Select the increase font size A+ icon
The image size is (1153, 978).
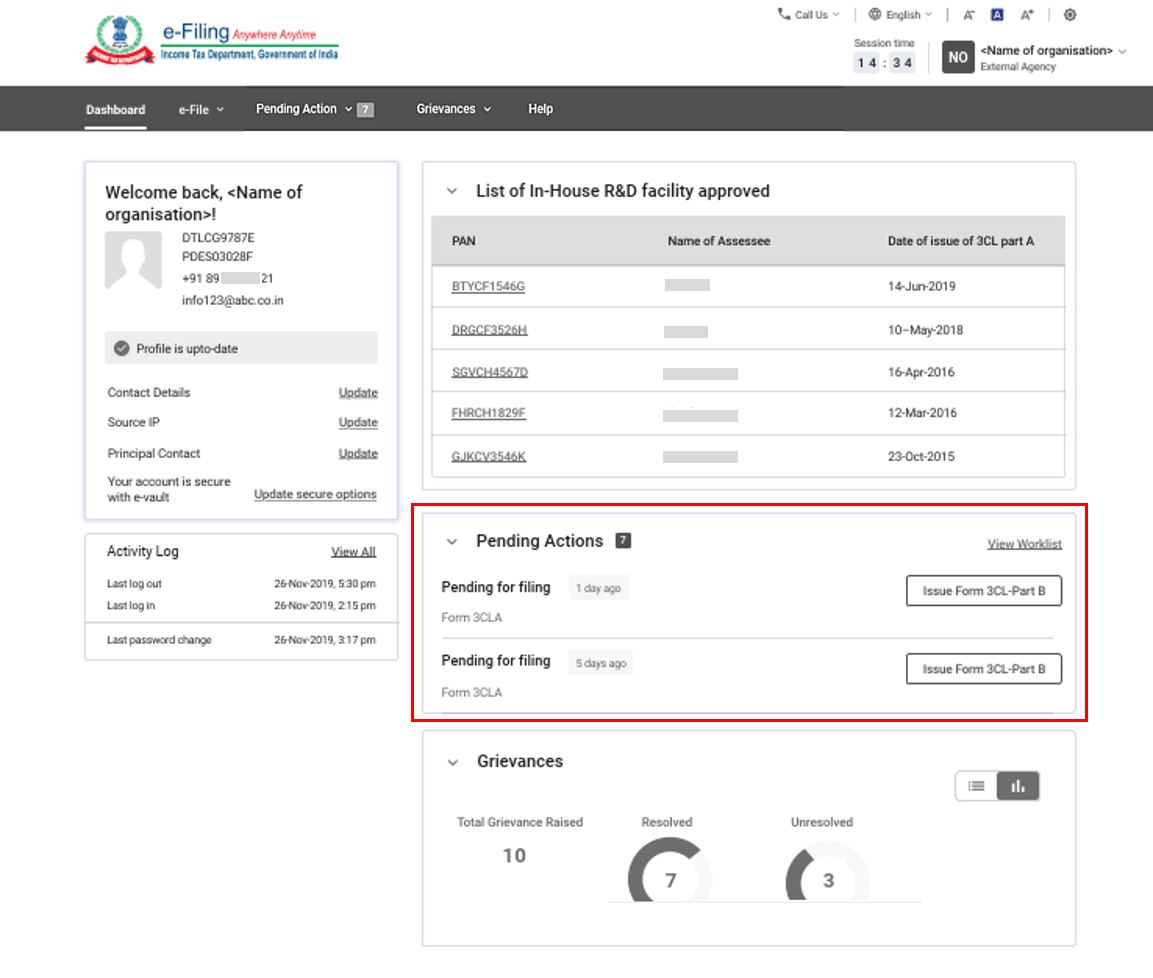(1026, 14)
